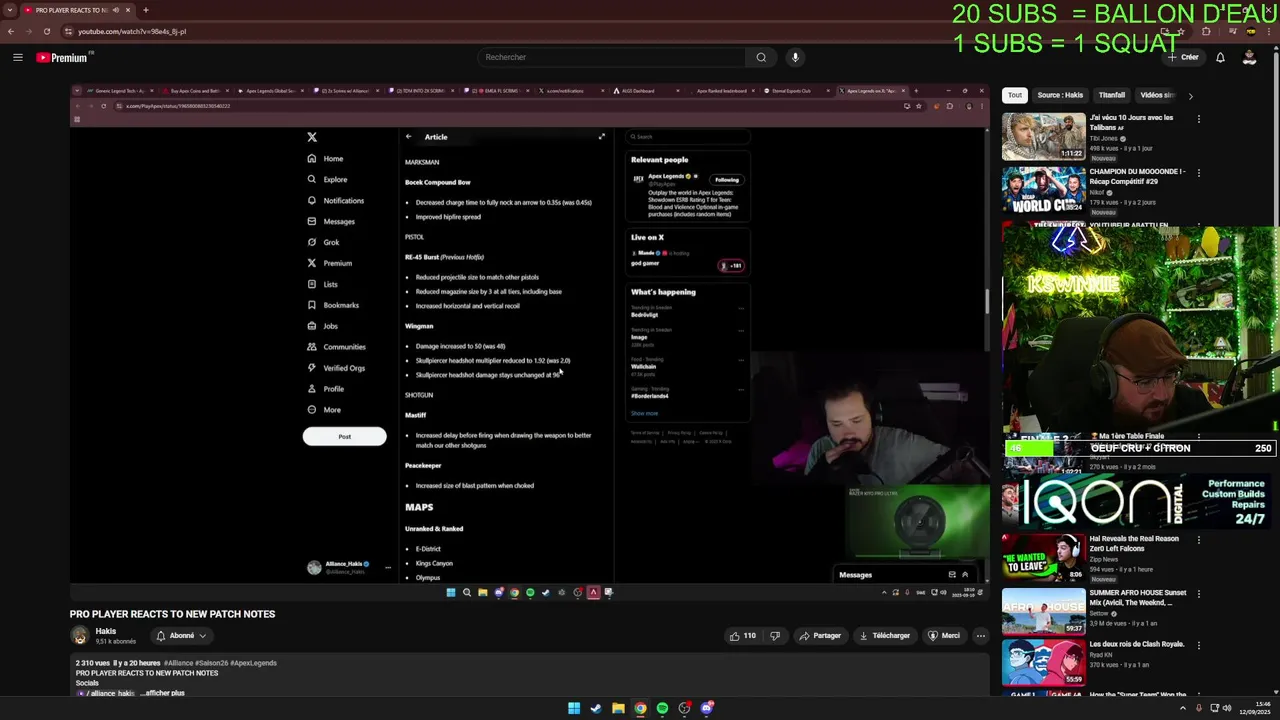
Task: Open the Hakis channel name link
Action: (x=106, y=631)
